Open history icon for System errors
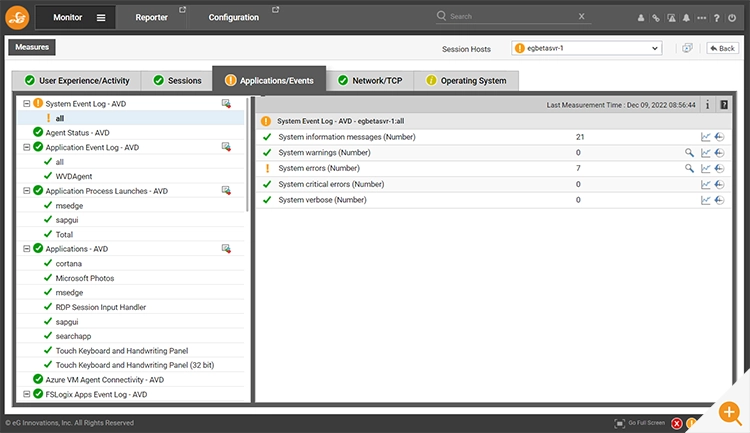Image resolution: width=750 pixels, height=433 pixels. tap(719, 168)
